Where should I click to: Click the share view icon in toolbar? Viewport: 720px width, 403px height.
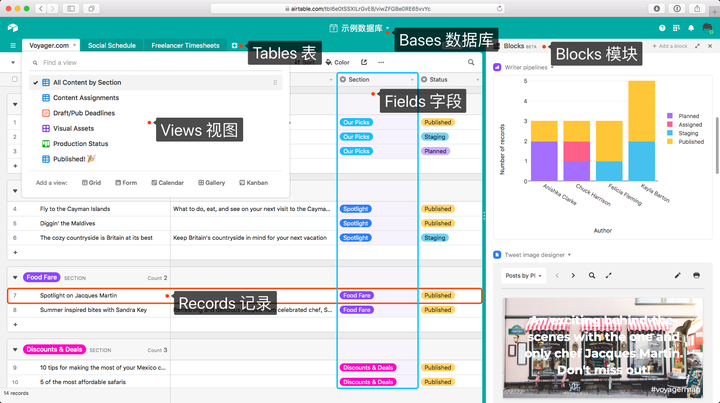(x=364, y=62)
